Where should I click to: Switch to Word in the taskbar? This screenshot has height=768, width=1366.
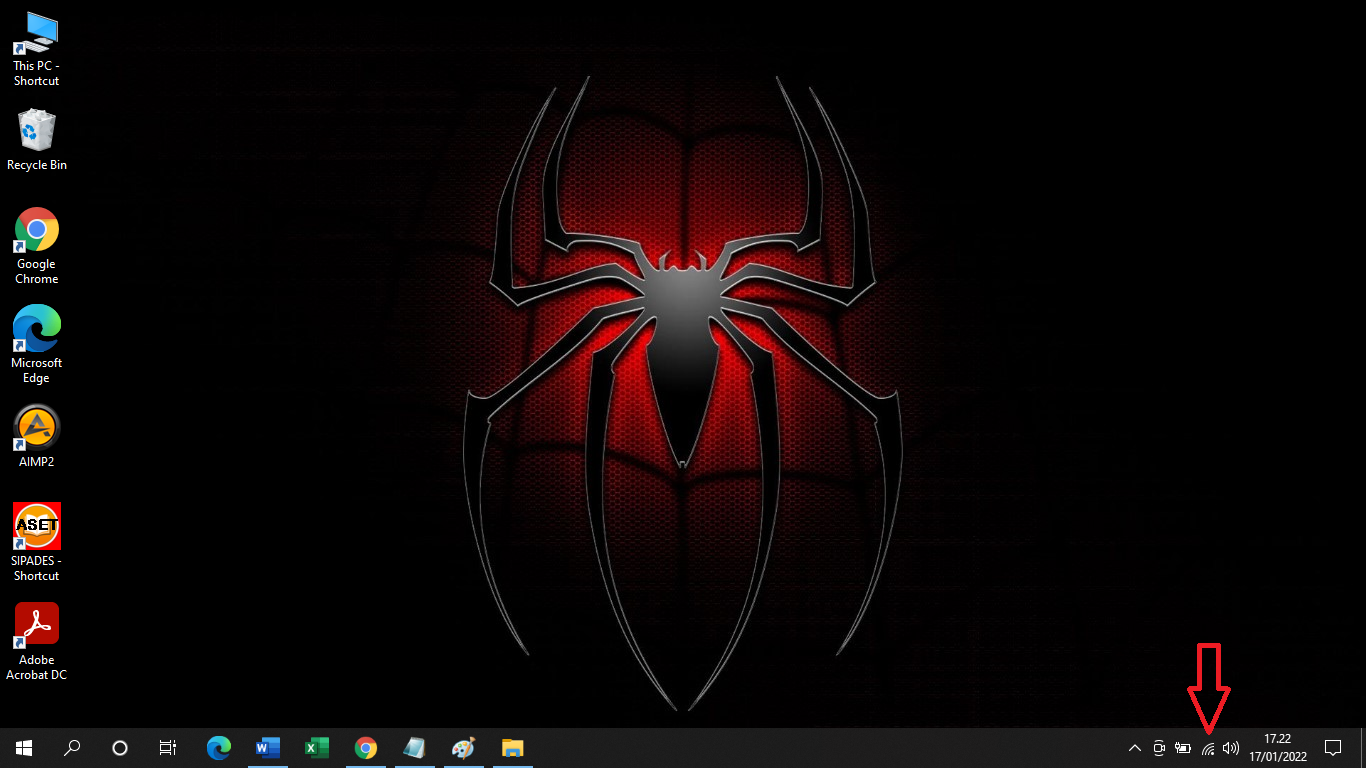click(x=267, y=748)
